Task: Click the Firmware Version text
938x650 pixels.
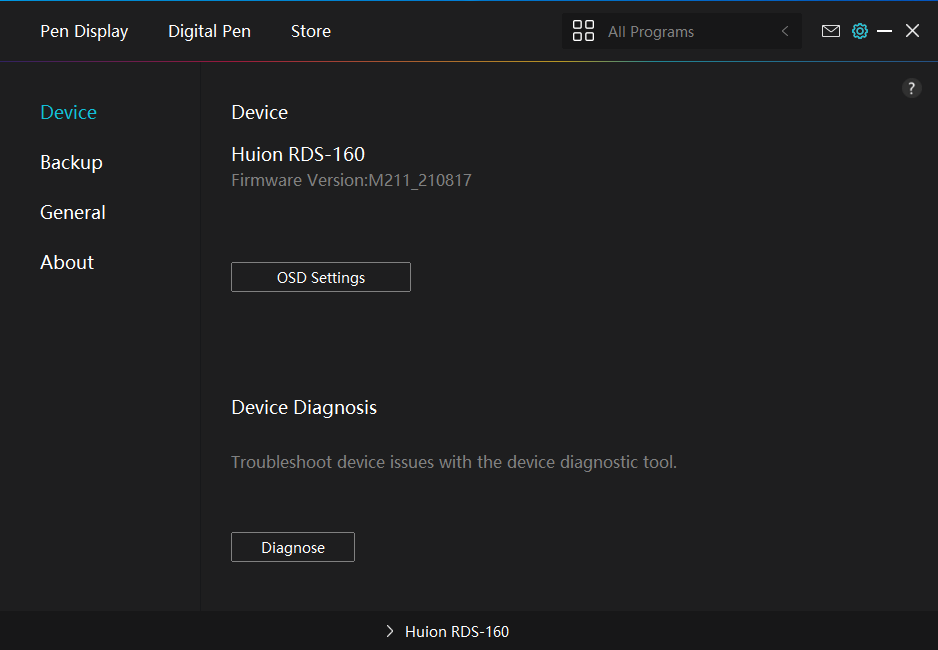Action: point(351,181)
